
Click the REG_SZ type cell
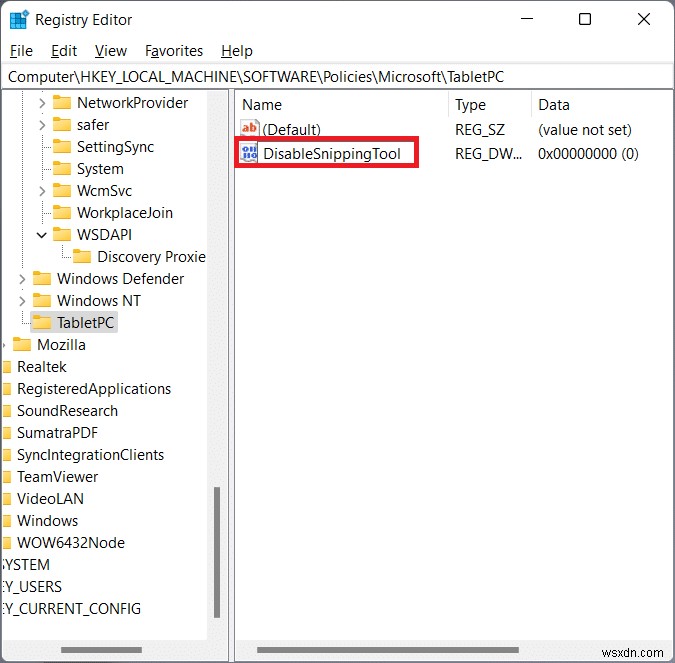480,130
